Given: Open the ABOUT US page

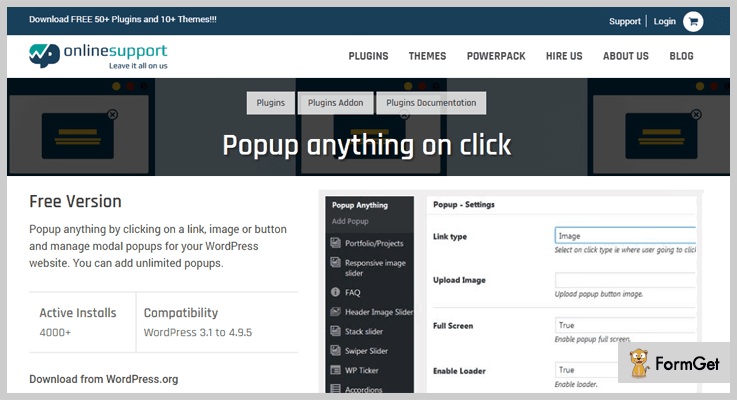Looking at the screenshot, I should [626, 56].
